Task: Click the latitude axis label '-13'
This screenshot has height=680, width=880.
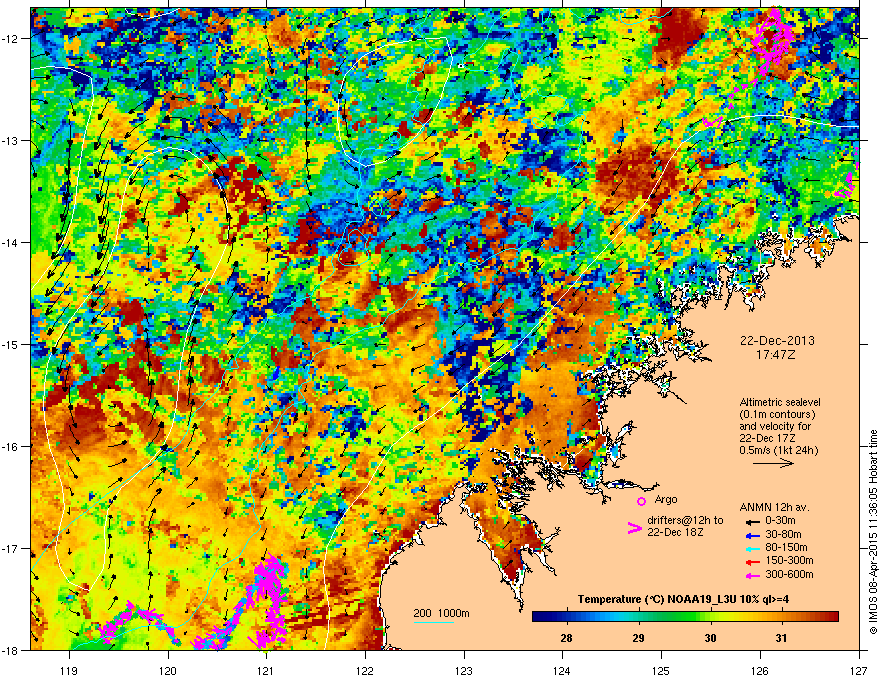Action: pos(10,141)
